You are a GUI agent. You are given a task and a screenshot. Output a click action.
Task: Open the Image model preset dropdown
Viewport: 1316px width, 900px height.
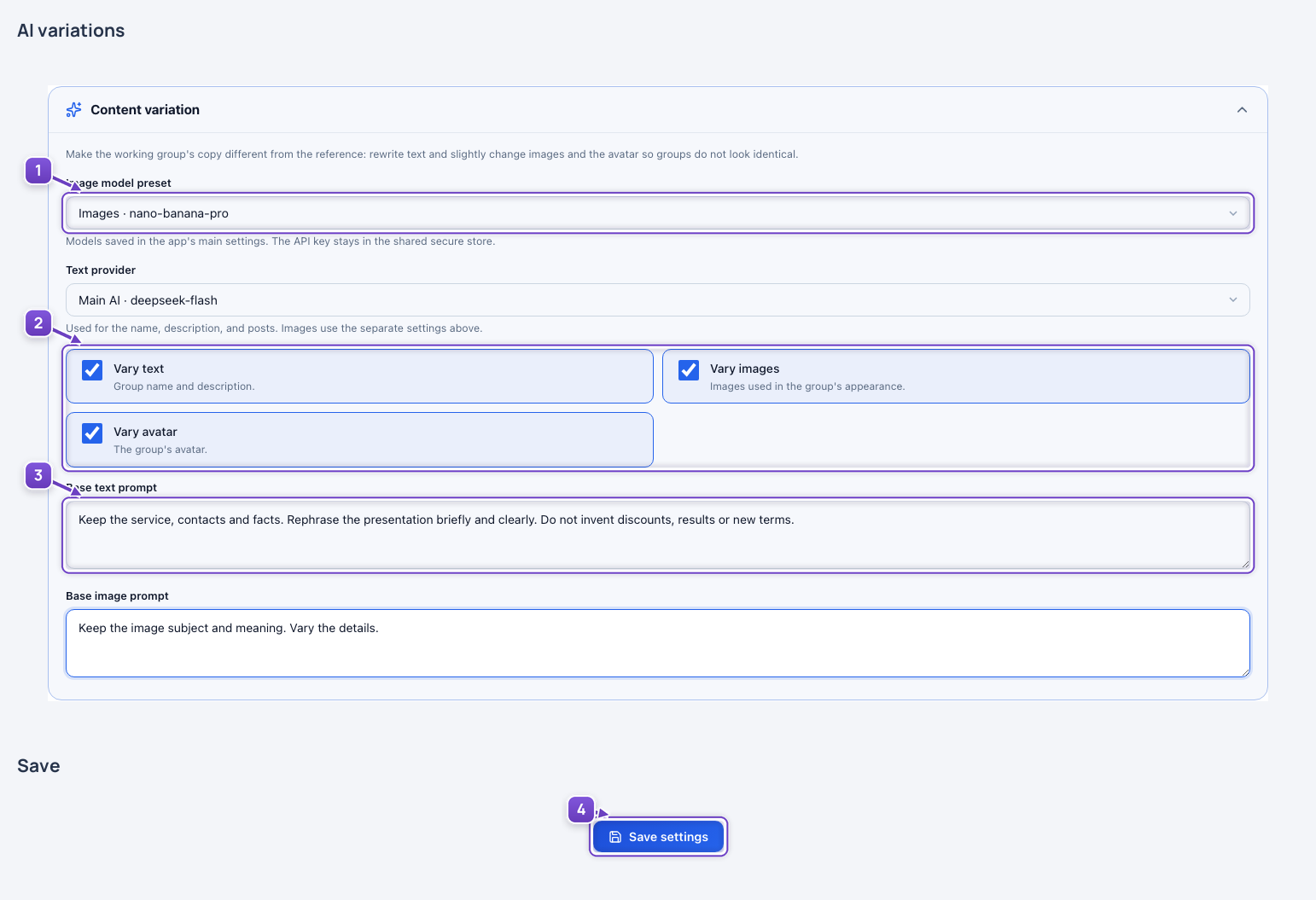pyautogui.click(x=657, y=213)
